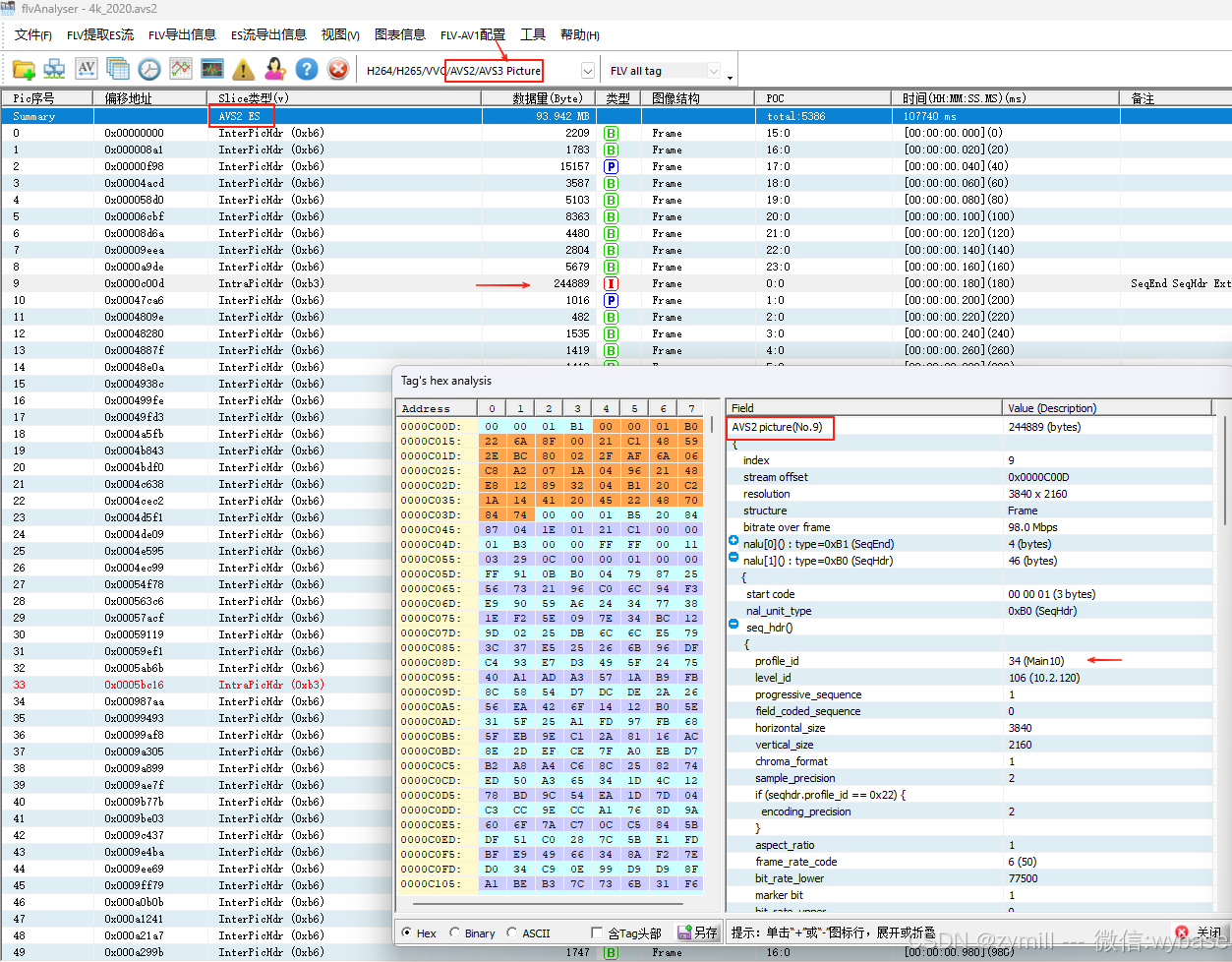Viewport: 1232px width, 962px height.
Task: Click the person avatar toolbar icon
Action: 275,69
